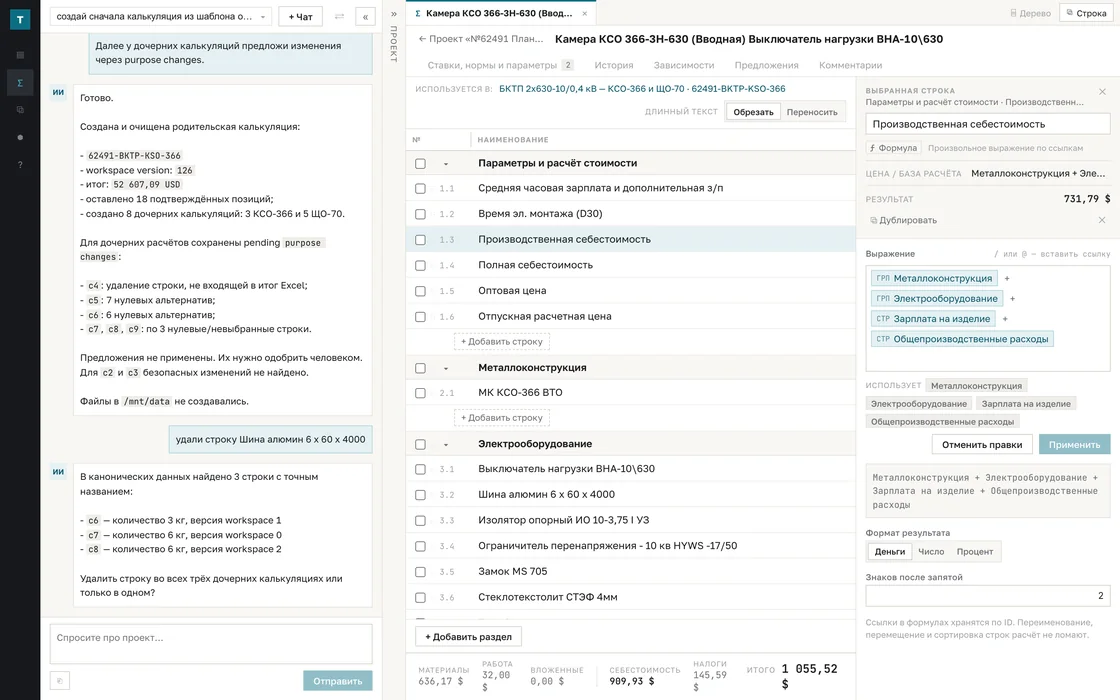
Task: Close the selected row panel (ВЫБРАННАЯ СТРОКА)
Action: 1102,91
